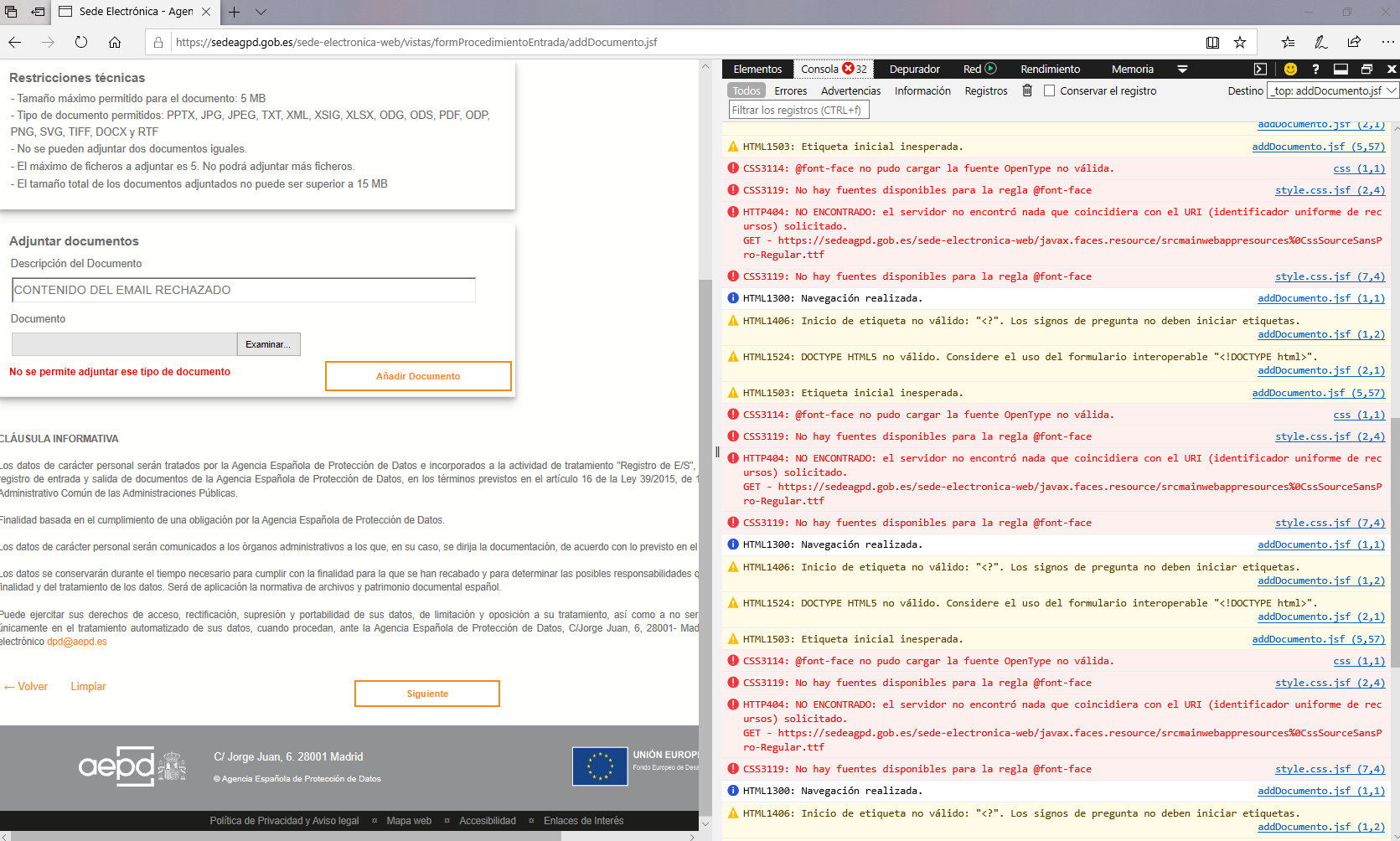Click the Filtrar los registros input
Screen dimensions: 1400x841
[799, 110]
